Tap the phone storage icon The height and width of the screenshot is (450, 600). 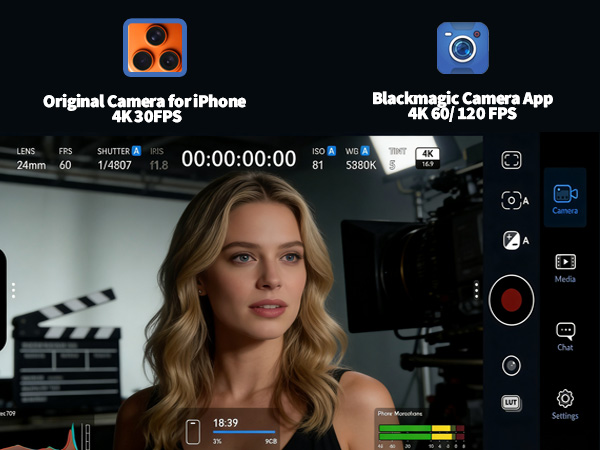[x=193, y=432]
